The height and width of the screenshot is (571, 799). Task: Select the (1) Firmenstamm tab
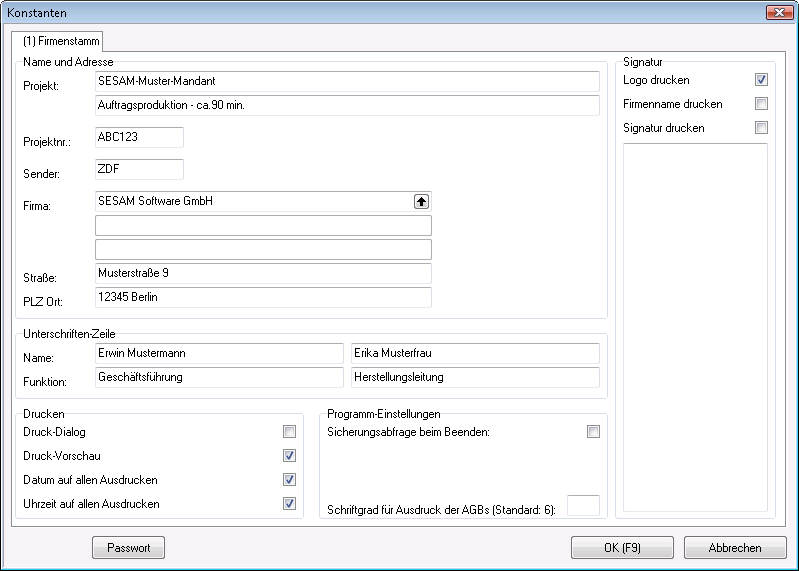tap(60, 42)
